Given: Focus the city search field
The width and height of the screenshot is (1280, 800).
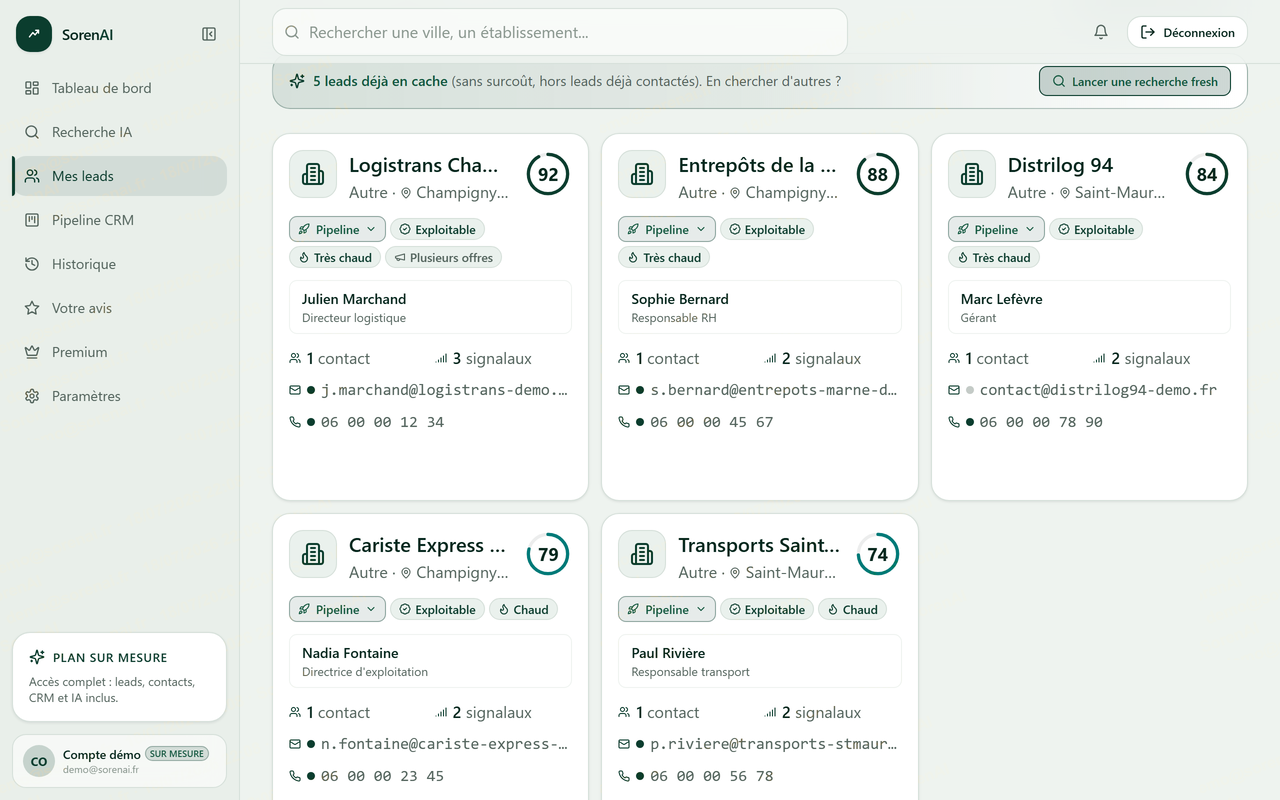Looking at the screenshot, I should [560, 32].
